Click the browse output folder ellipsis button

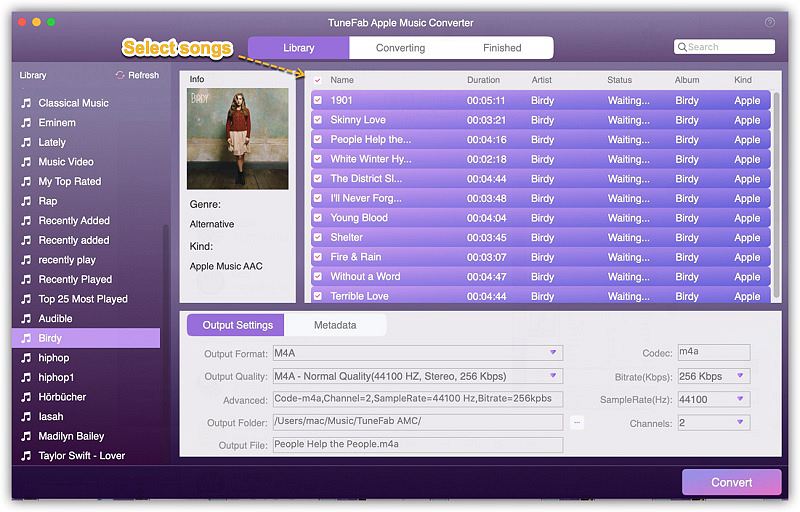(577, 423)
